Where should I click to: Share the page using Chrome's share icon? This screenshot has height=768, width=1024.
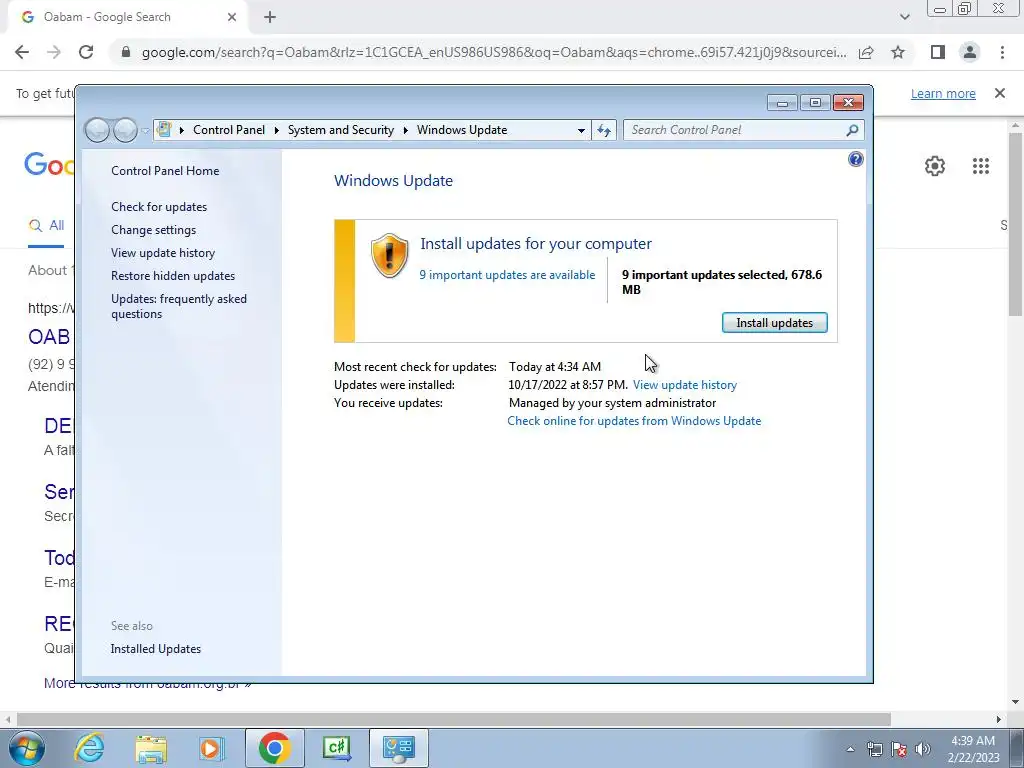pos(866,52)
